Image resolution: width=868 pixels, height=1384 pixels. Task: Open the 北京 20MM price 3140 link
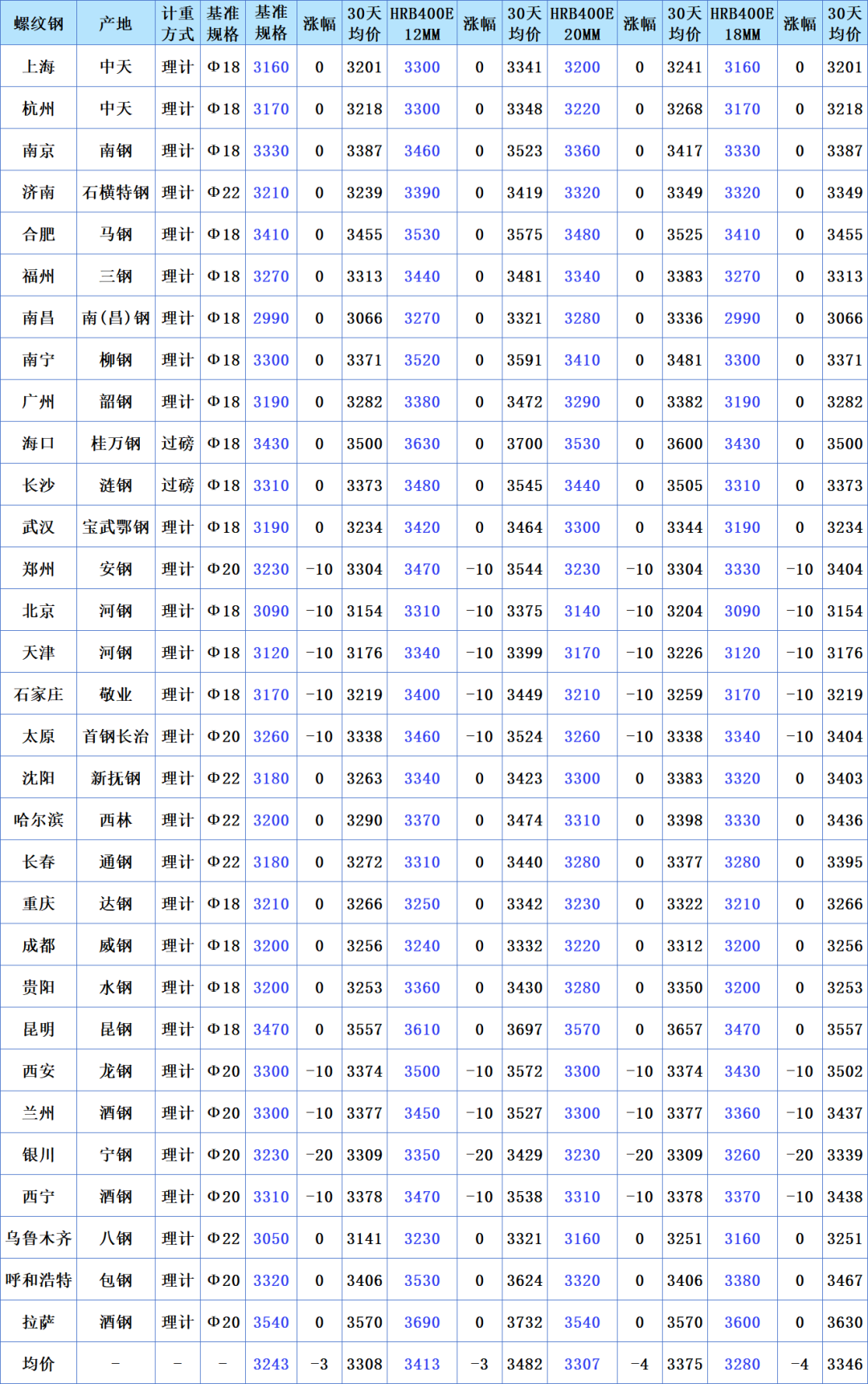(x=582, y=611)
